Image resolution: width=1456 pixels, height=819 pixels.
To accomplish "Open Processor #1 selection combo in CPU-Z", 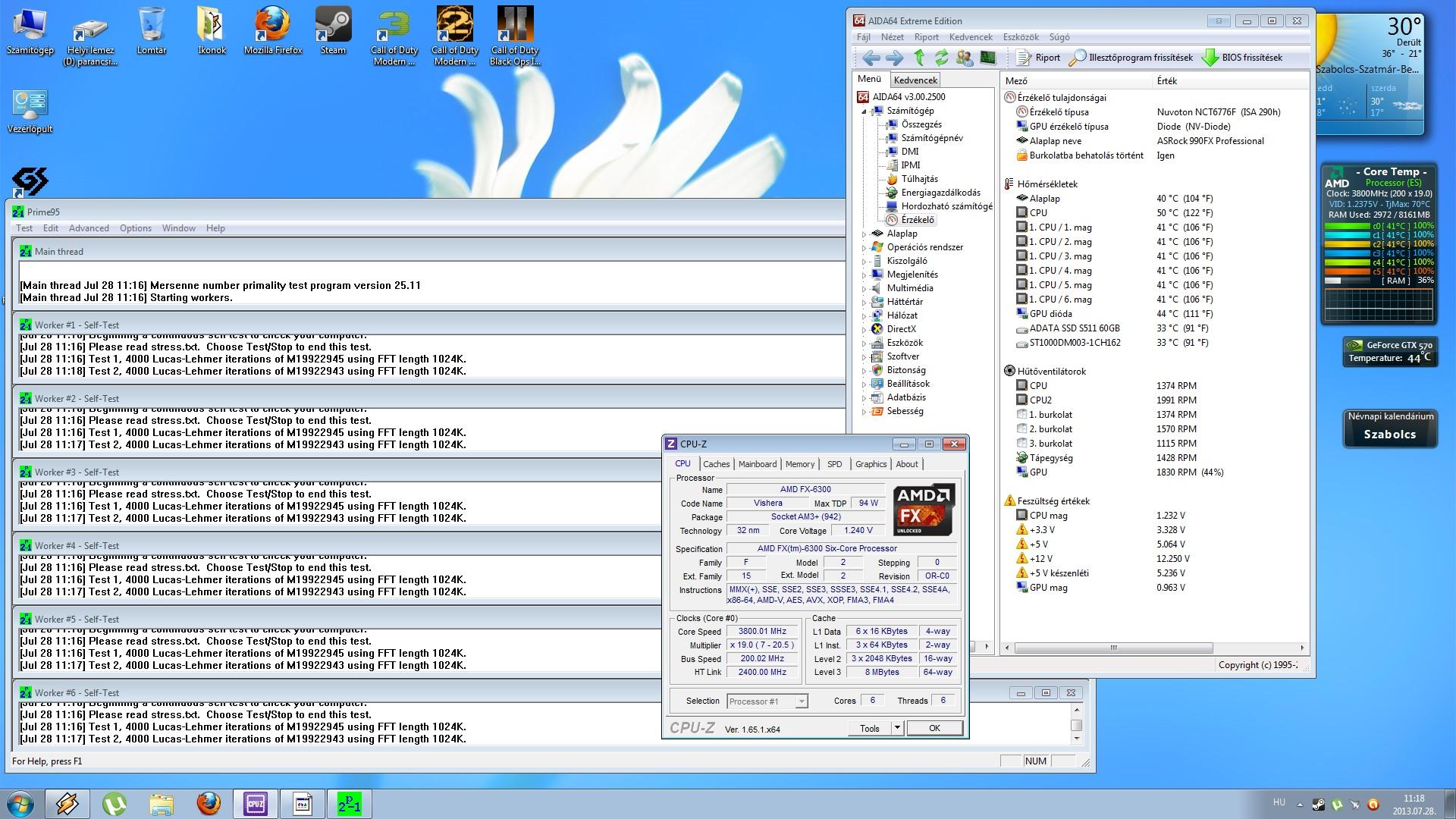I will click(x=767, y=701).
